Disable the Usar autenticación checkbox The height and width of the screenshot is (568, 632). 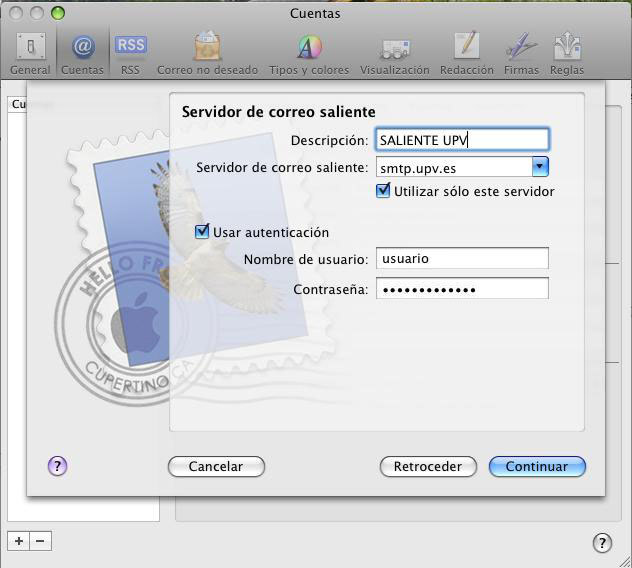click(203, 232)
